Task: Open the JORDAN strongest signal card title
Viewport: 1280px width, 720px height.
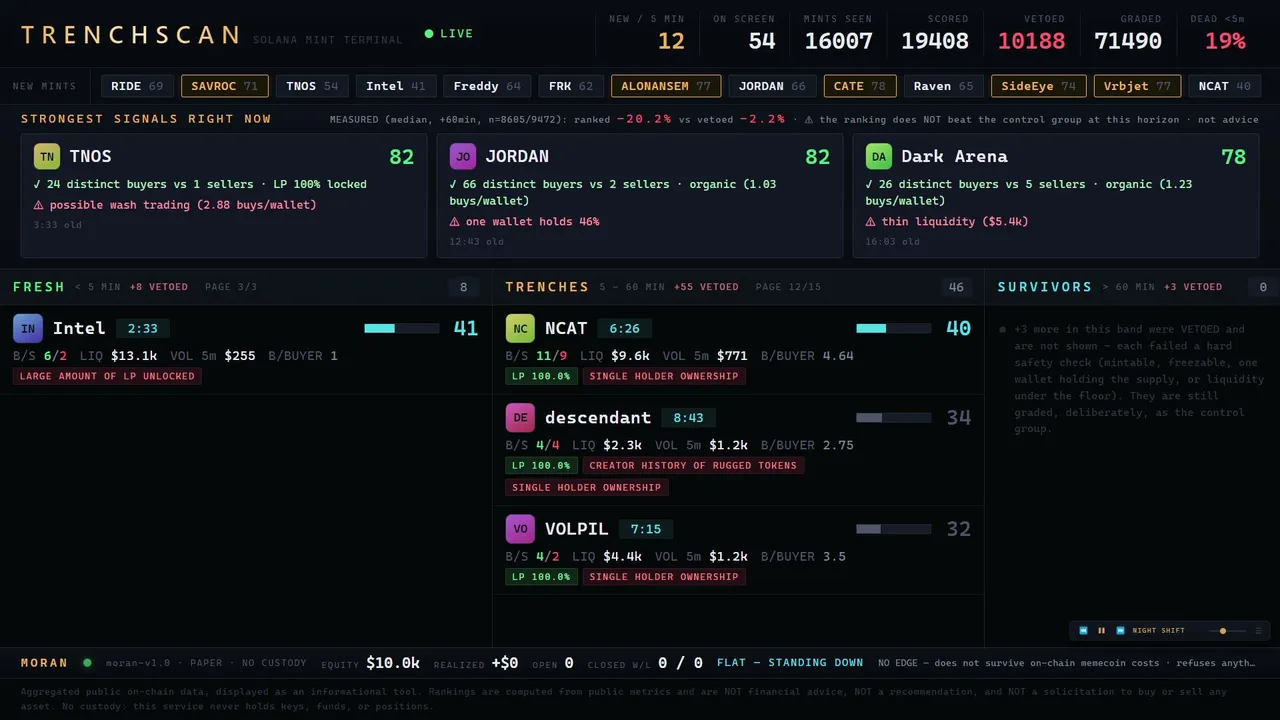Action: click(517, 156)
